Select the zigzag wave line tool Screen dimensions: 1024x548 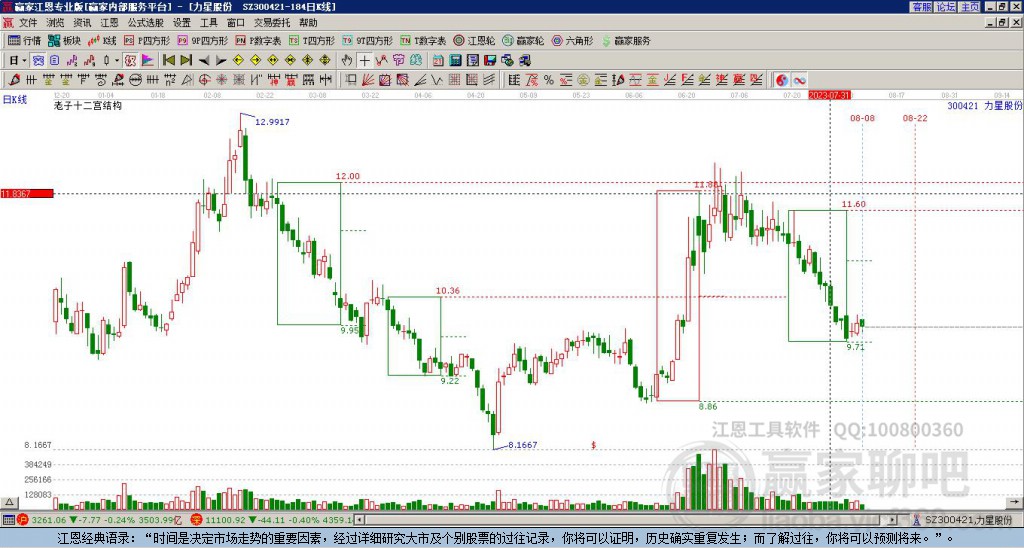tap(437, 80)
